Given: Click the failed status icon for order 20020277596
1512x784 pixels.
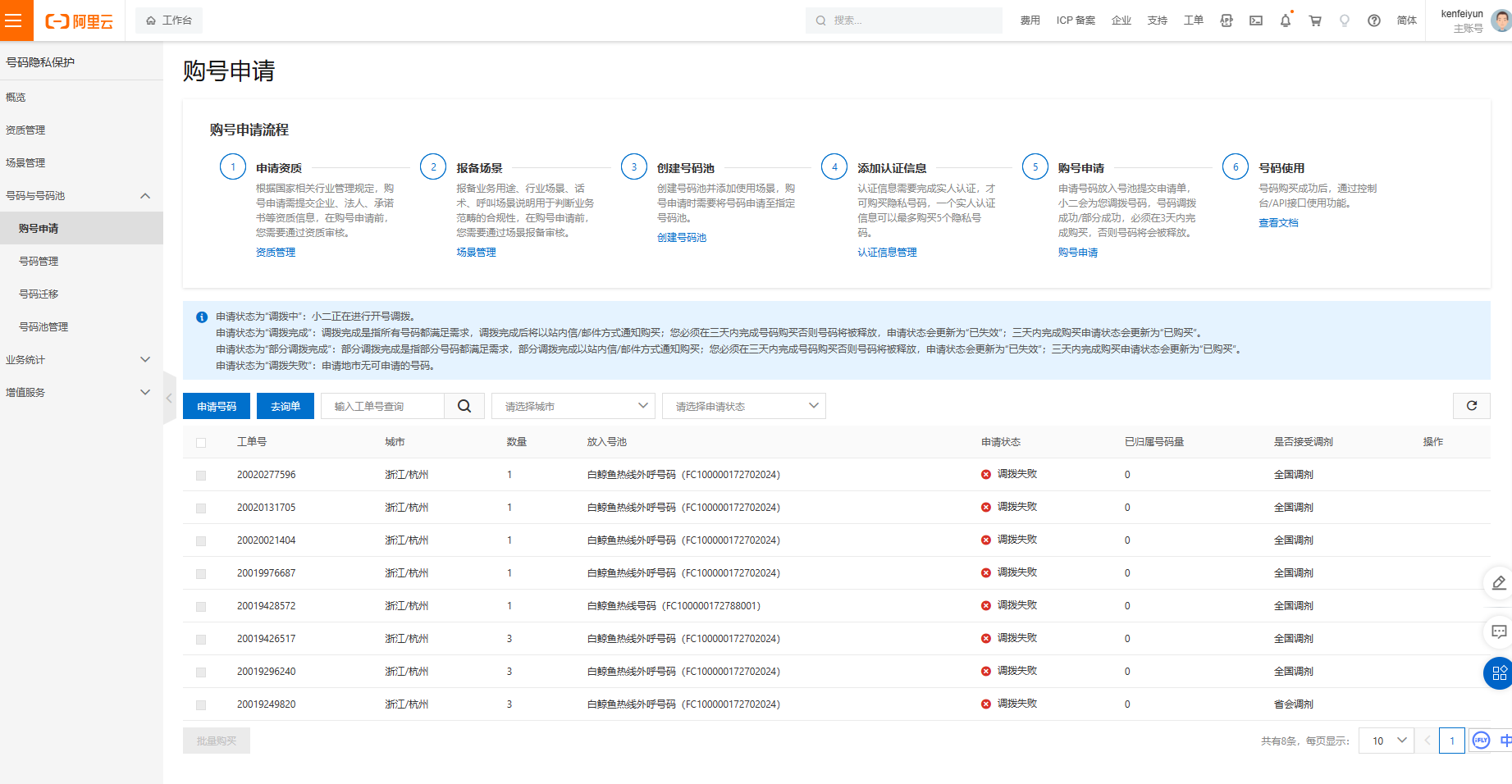Looking at the screenshot, I should (986, 474).
